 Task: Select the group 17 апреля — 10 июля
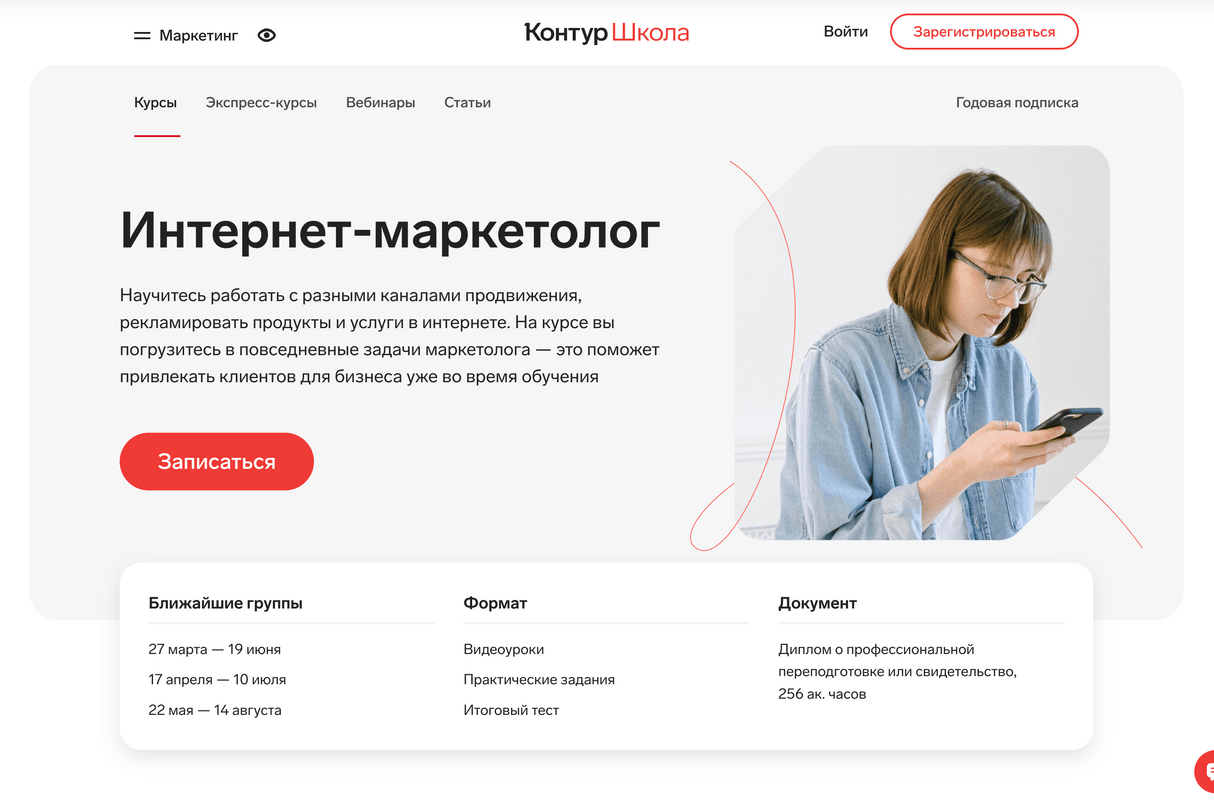217,680
